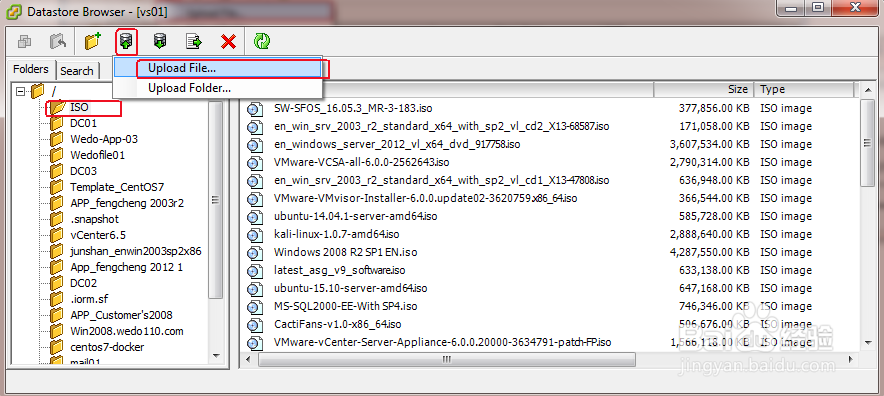
Task: Select the DC03 folder in the tree
Action: point(83,171)
